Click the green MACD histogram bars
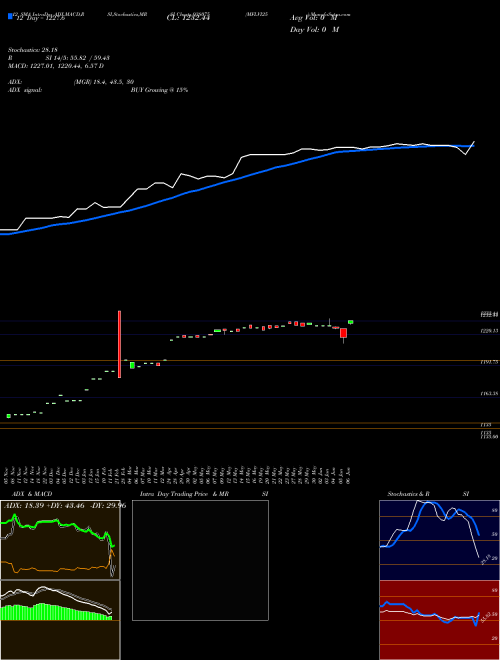The height and width of the screenshot is (660, 500). click(x=55, y=612)
